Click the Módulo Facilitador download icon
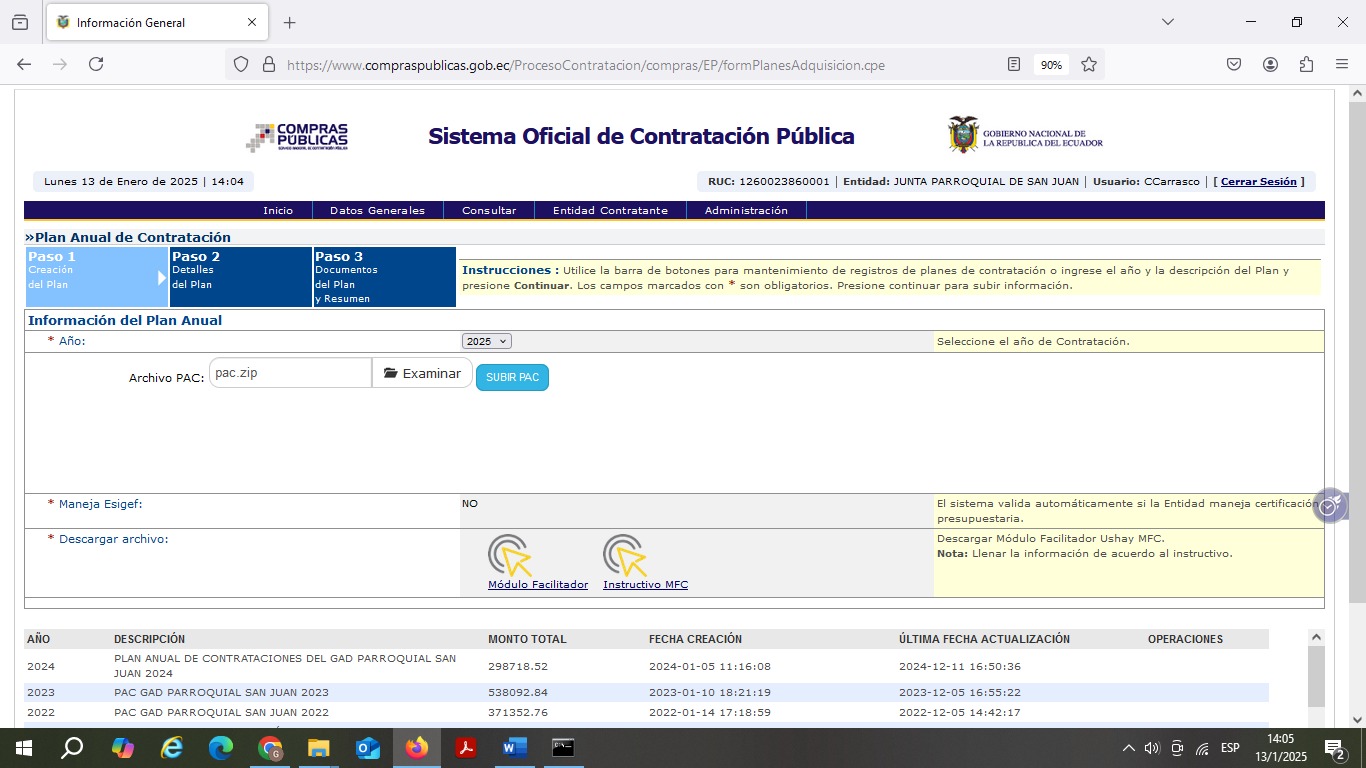The width and height of the screenshot is (1366, 768). [509, 555]
